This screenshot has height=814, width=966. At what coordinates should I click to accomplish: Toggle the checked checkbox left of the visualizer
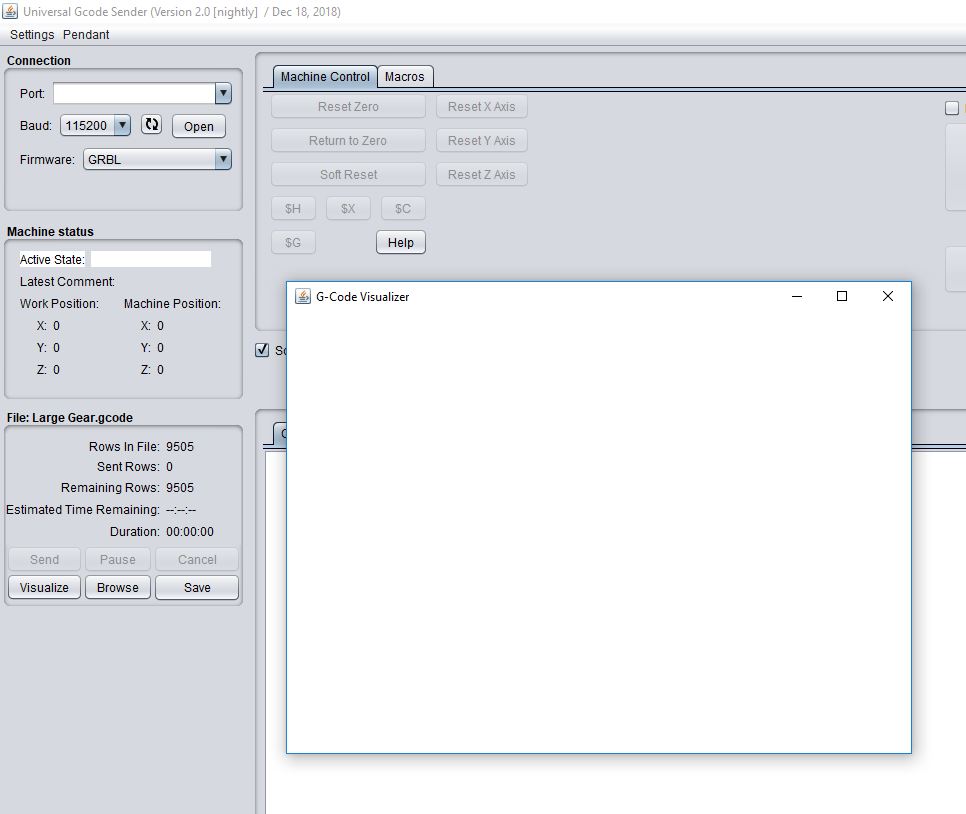click(262, 350)
